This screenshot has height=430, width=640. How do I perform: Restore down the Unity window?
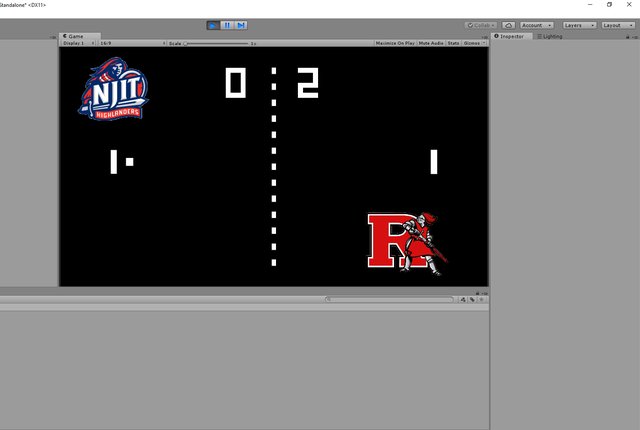click(609, 4)
